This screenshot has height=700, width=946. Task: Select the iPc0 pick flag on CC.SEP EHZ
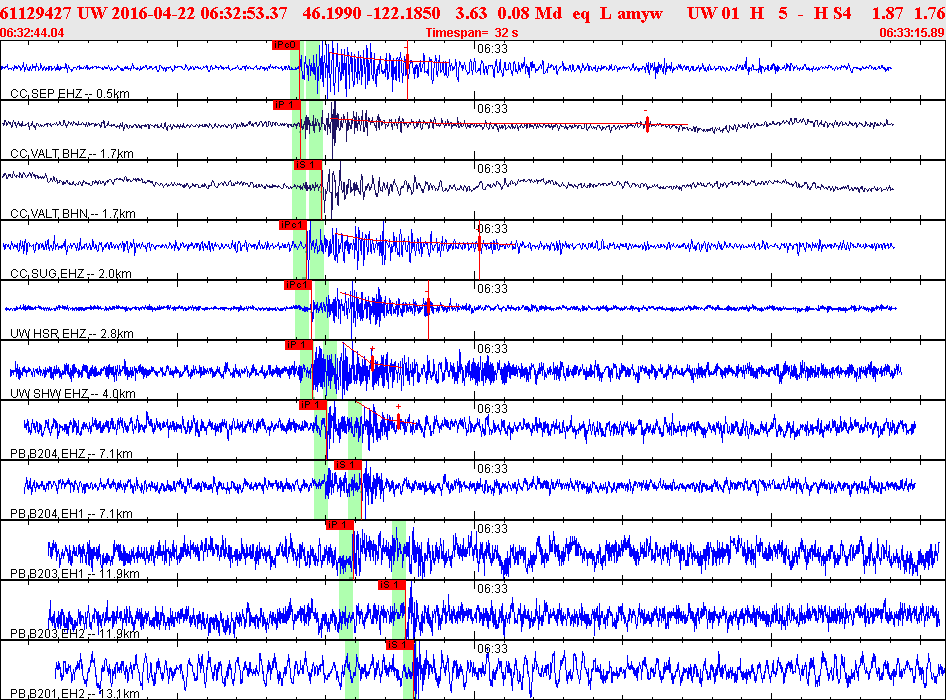pos(285,45)
